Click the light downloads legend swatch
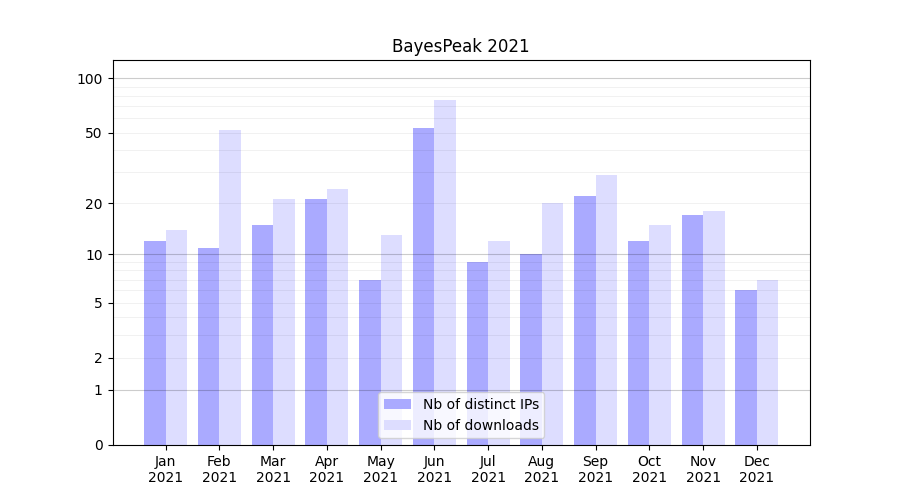 point(397,425)
